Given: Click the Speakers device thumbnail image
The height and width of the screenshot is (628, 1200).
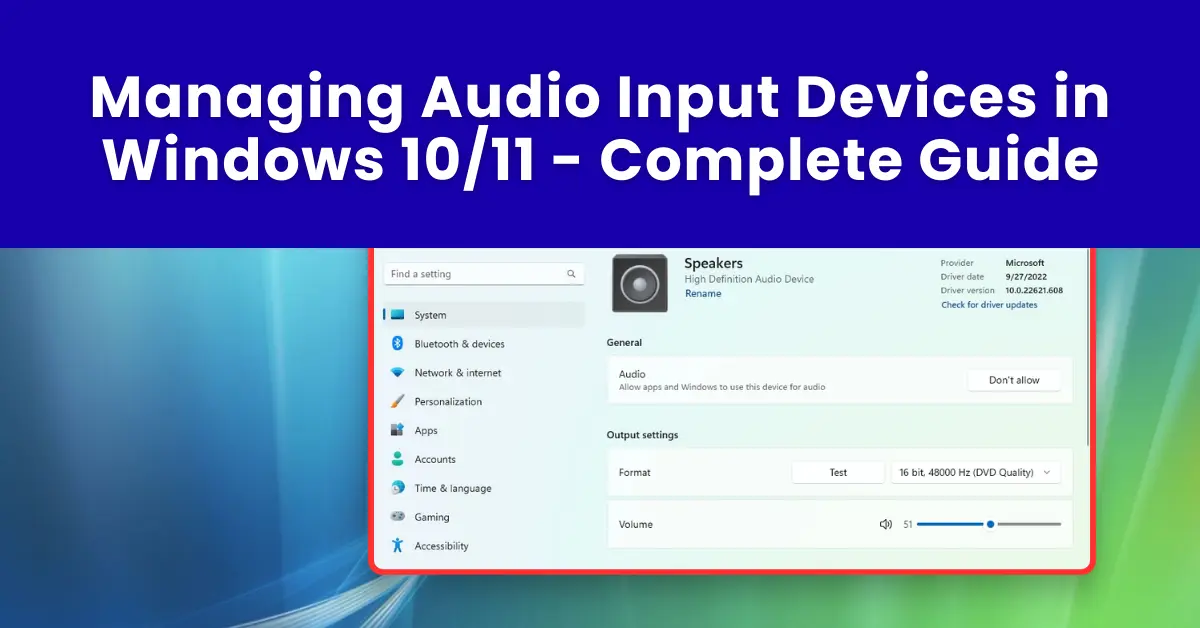Looking at the screenshot, I should 639,283.
